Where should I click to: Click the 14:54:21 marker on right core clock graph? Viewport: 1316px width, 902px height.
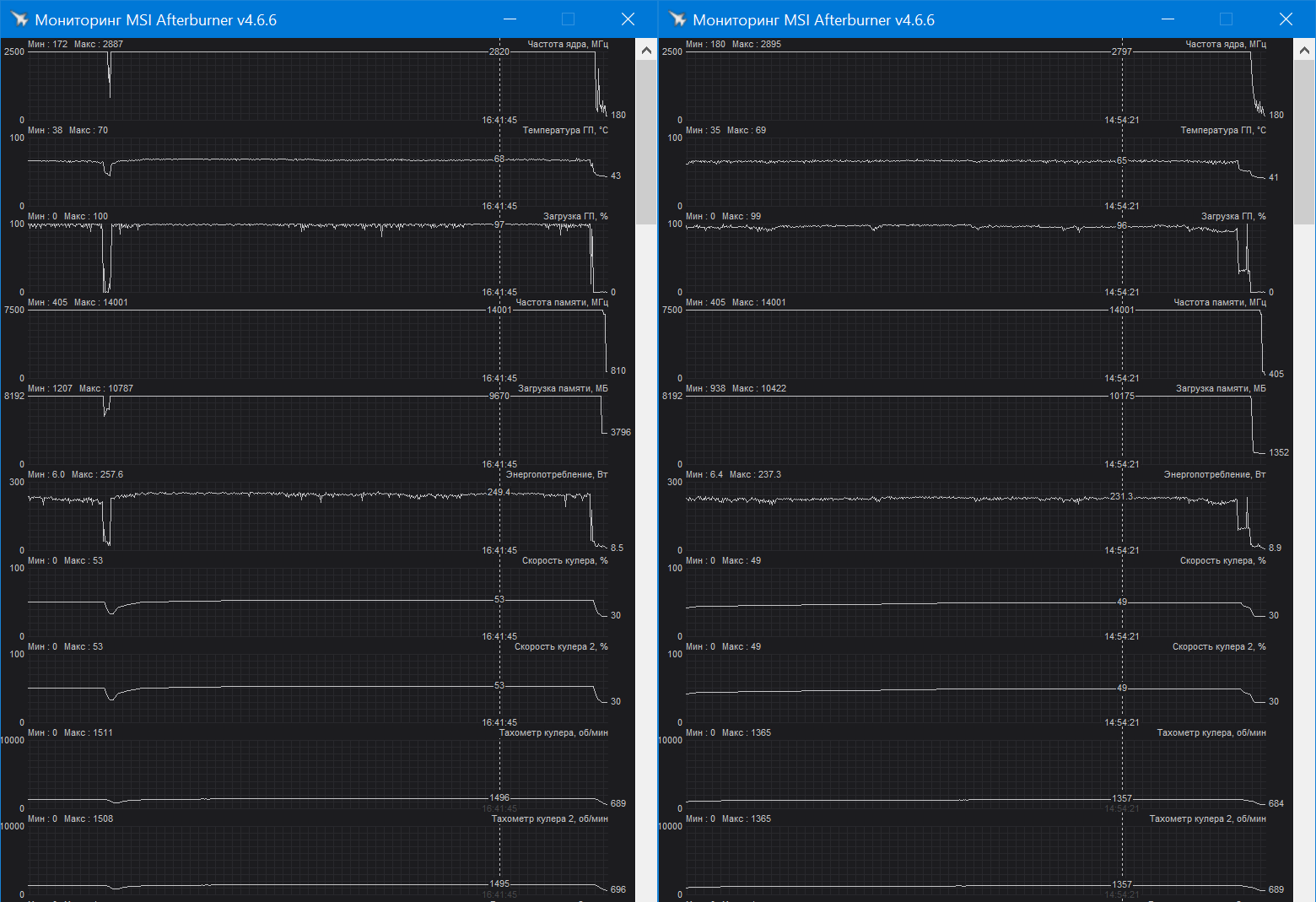click(x=1122, y=120)
